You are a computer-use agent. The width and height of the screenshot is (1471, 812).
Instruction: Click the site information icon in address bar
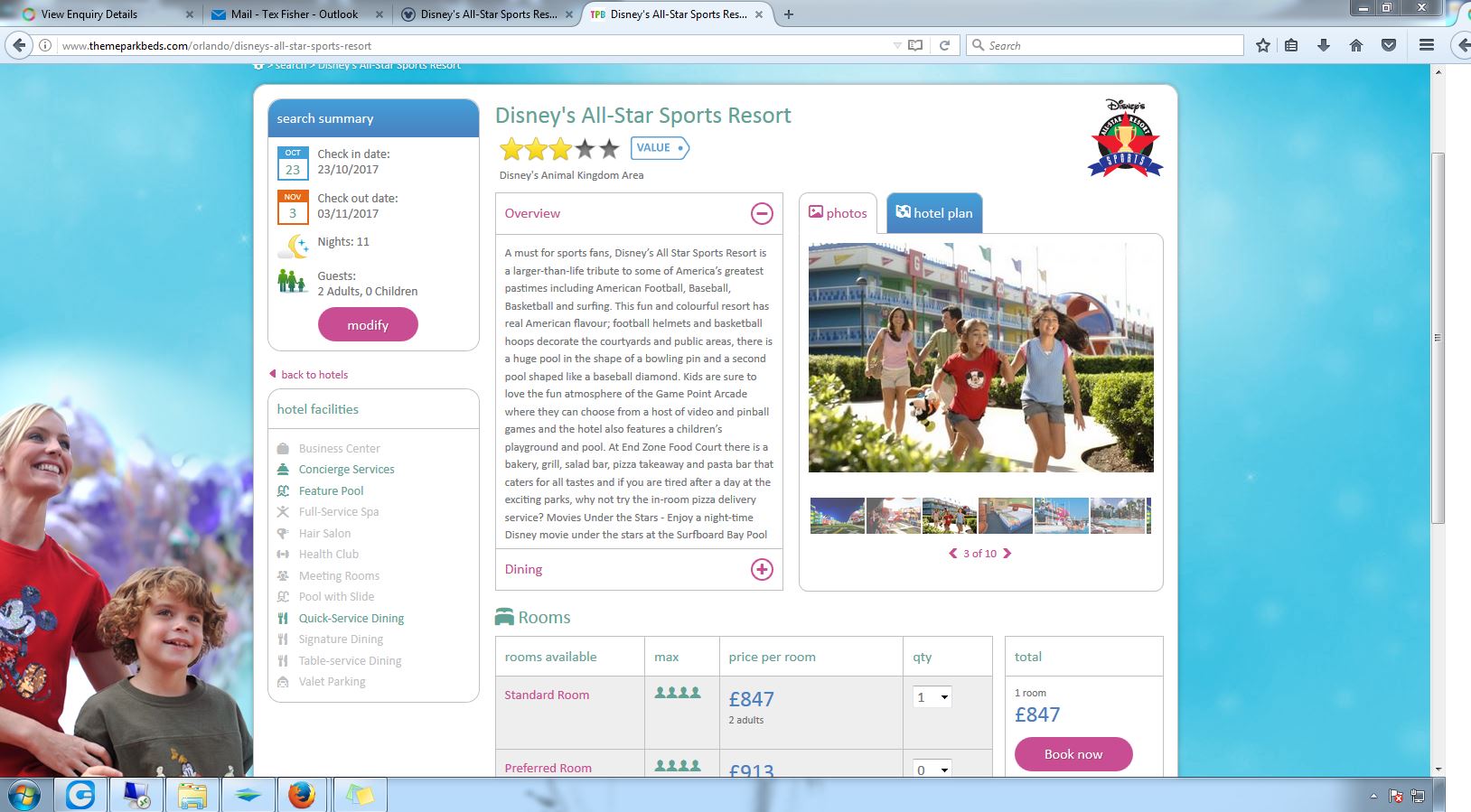click(x=45, y=45)
